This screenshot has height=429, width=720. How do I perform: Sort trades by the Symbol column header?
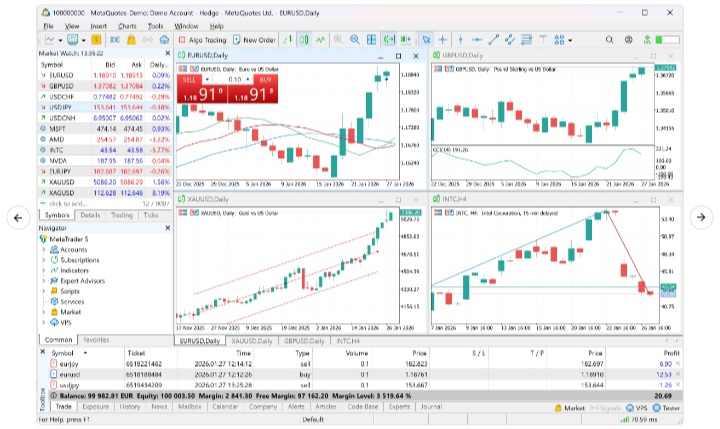click(62, 353)
